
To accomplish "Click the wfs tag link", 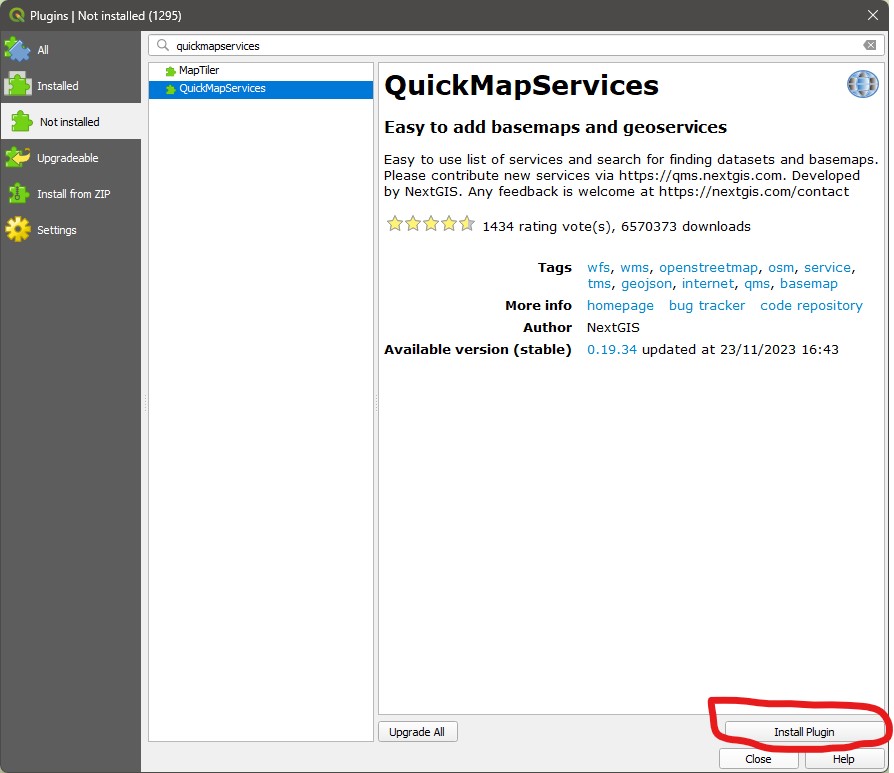I will 598,267.
